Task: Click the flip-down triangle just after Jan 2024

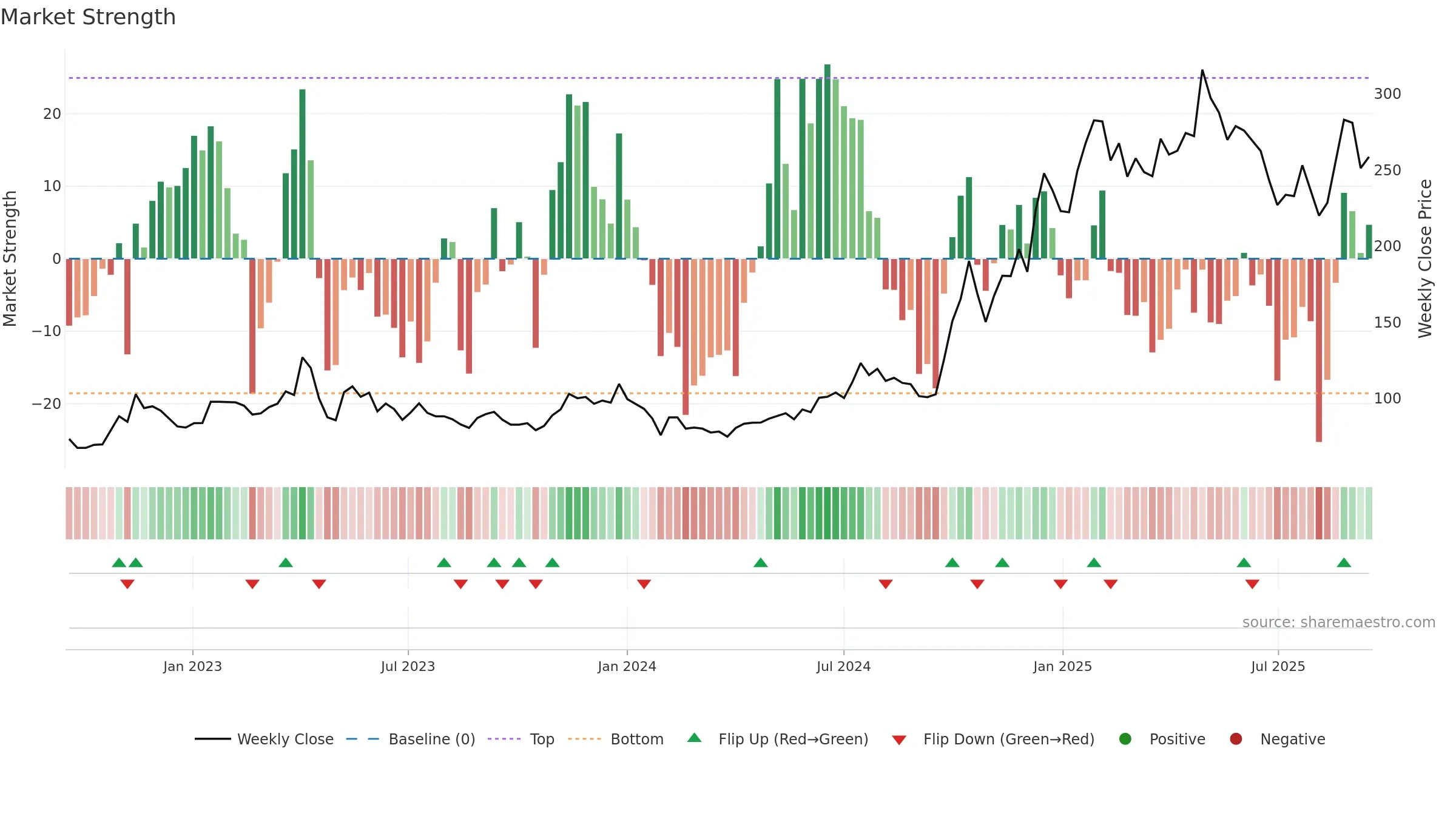Action: point(644,584)
